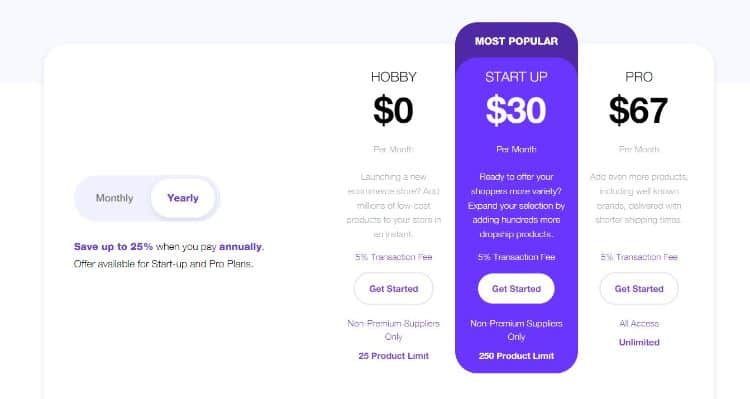Select the PRO plan heading

[639, 77]
